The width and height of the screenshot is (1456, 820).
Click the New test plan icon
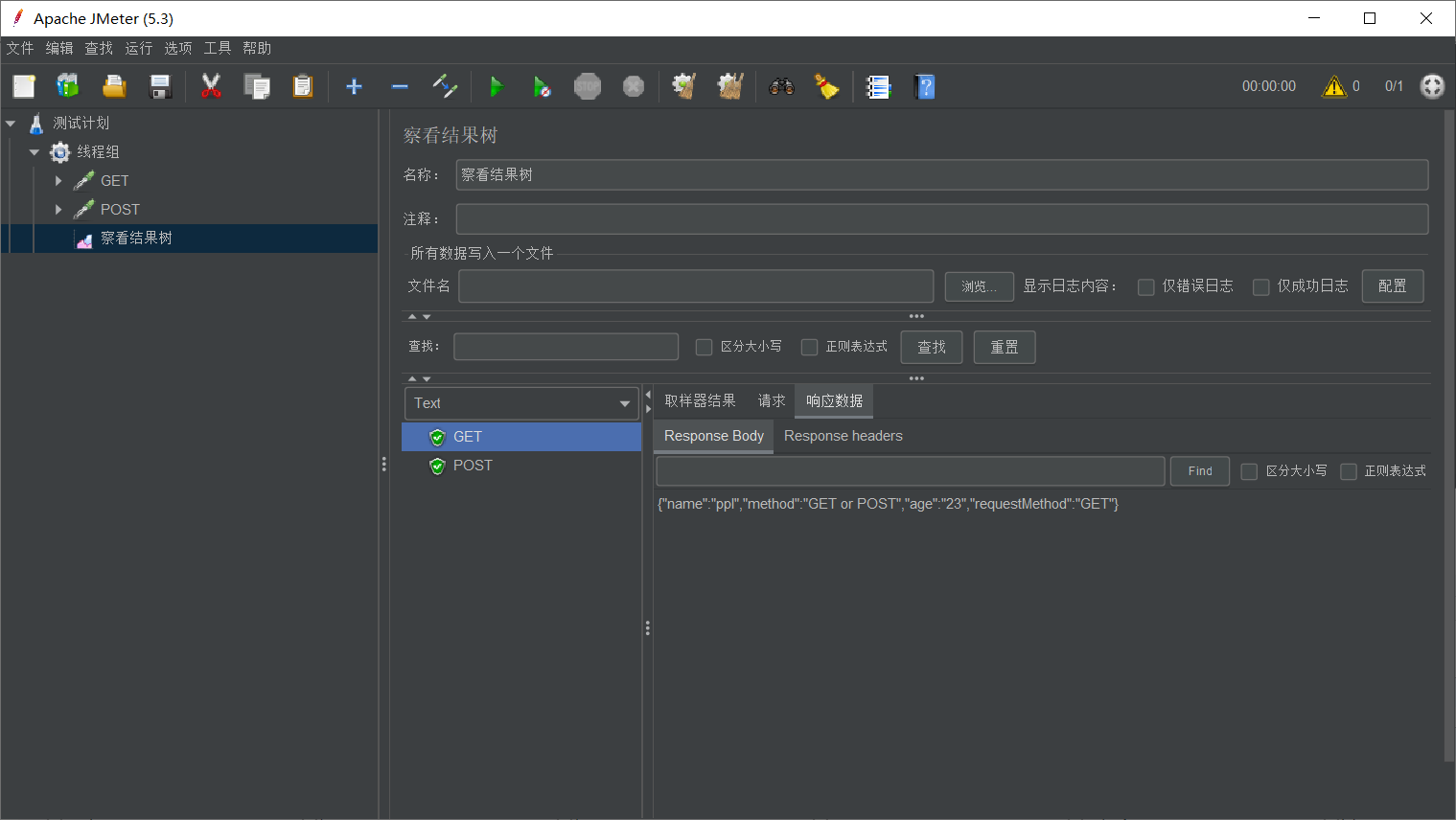tap(24, 86)
